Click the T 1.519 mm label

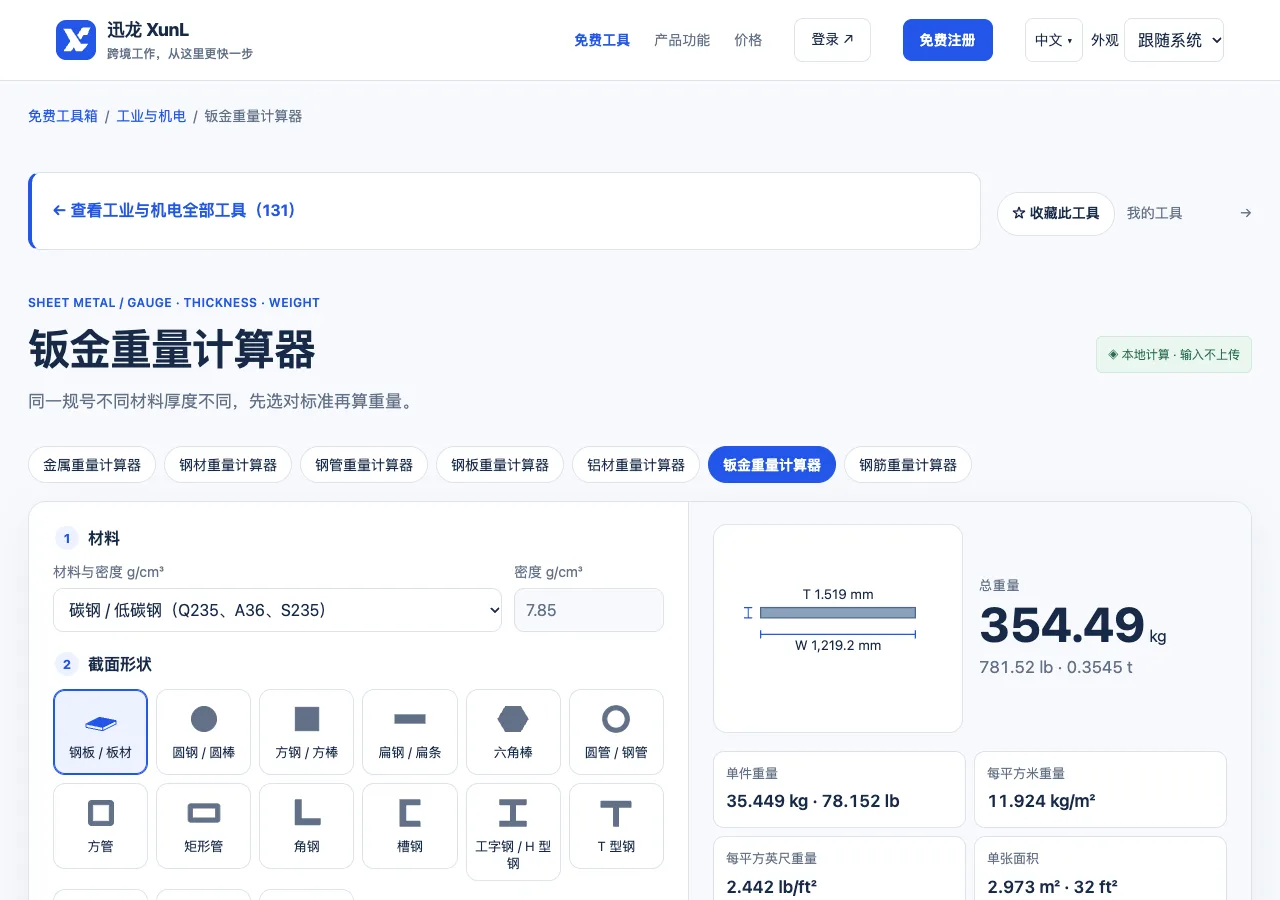point(838,594)
